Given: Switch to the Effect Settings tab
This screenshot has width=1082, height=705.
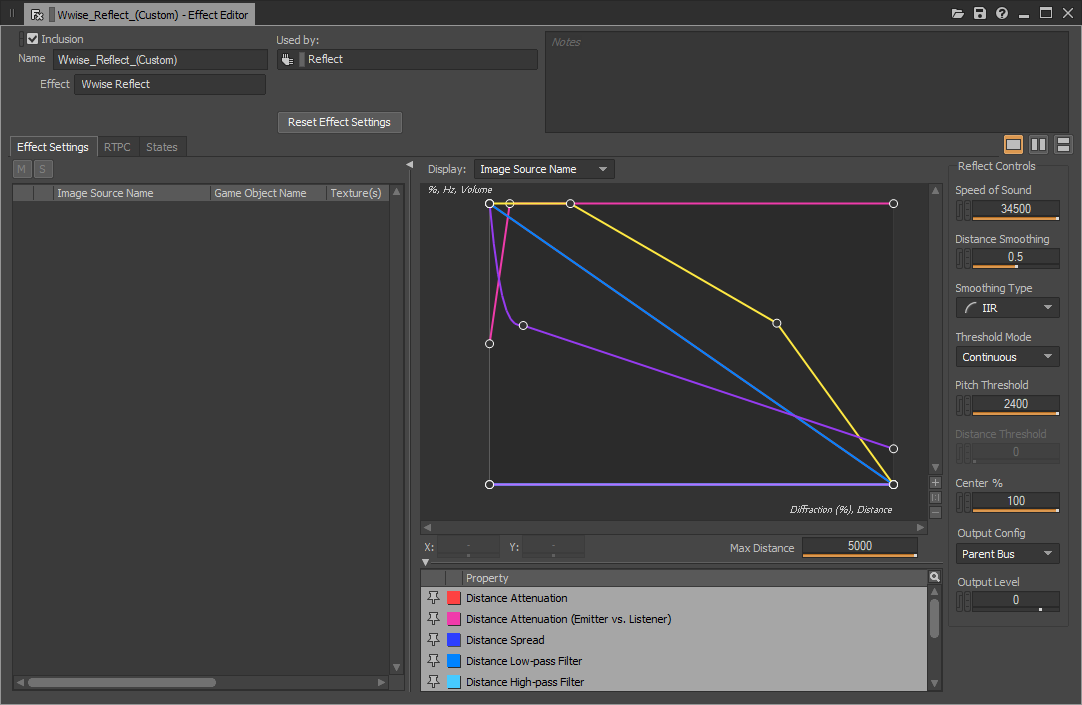Looking at the screenshot, I should click(x=53, y=147).
